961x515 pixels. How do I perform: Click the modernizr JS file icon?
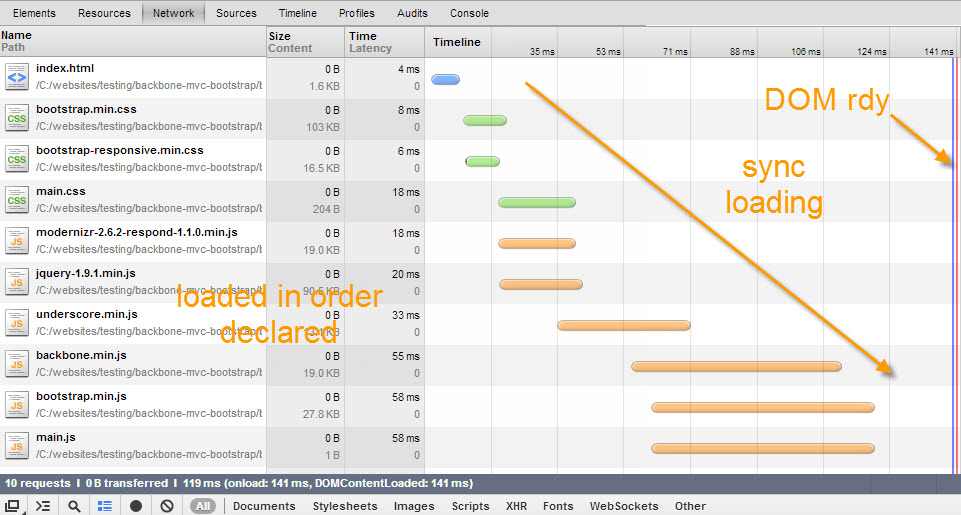[17, 241]
